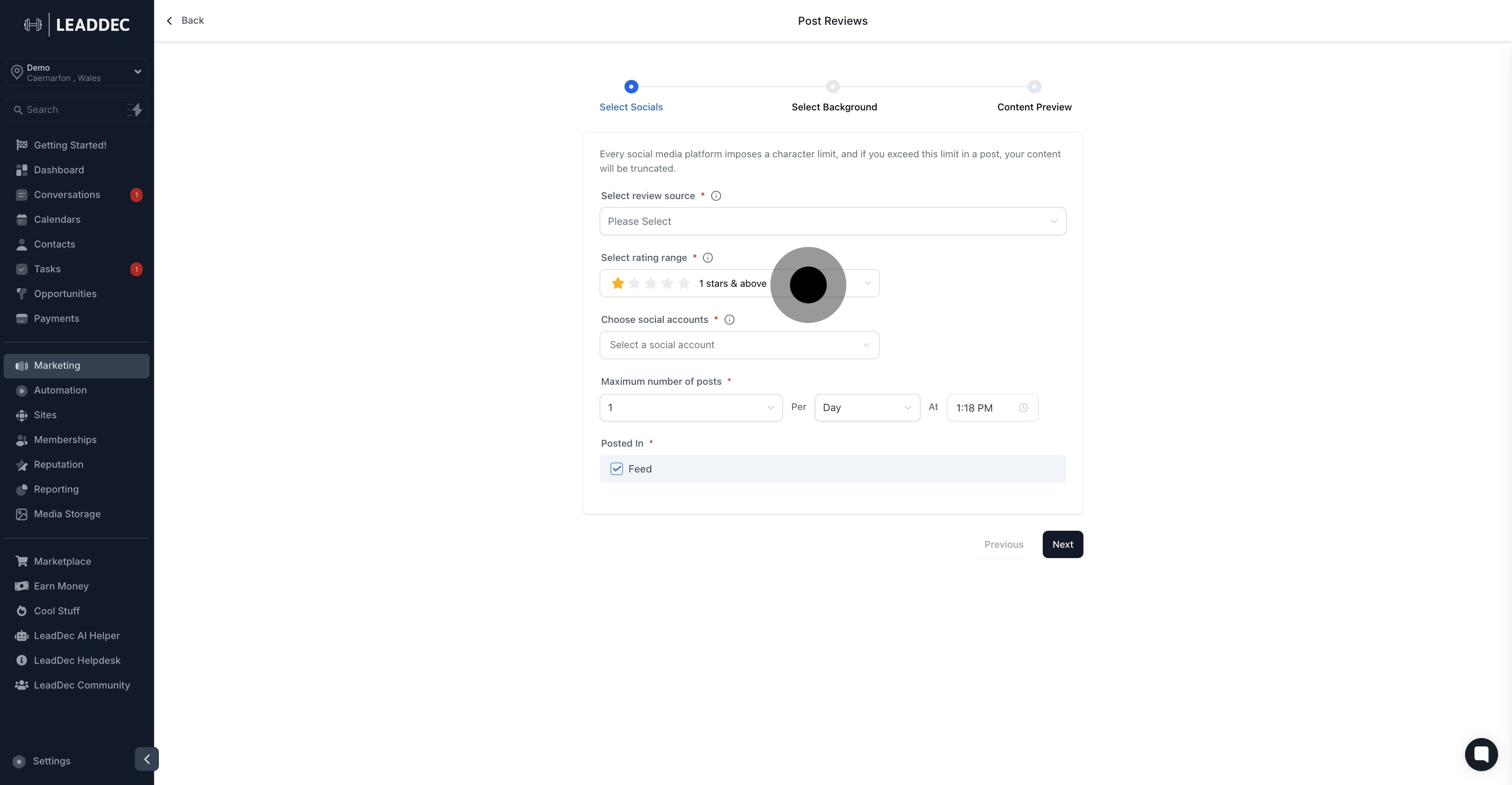This screenshot has width=1512, height=785.
Task: Click the quick actions lightning icon
Action: [135, 110]
